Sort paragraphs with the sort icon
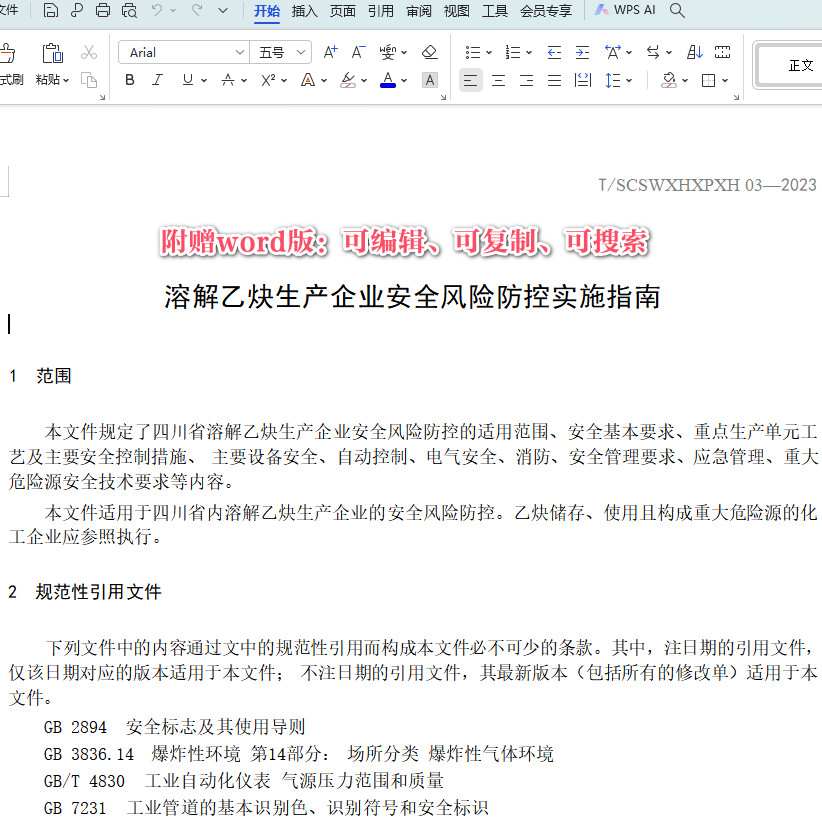822x826 pixels. (694, 51)
